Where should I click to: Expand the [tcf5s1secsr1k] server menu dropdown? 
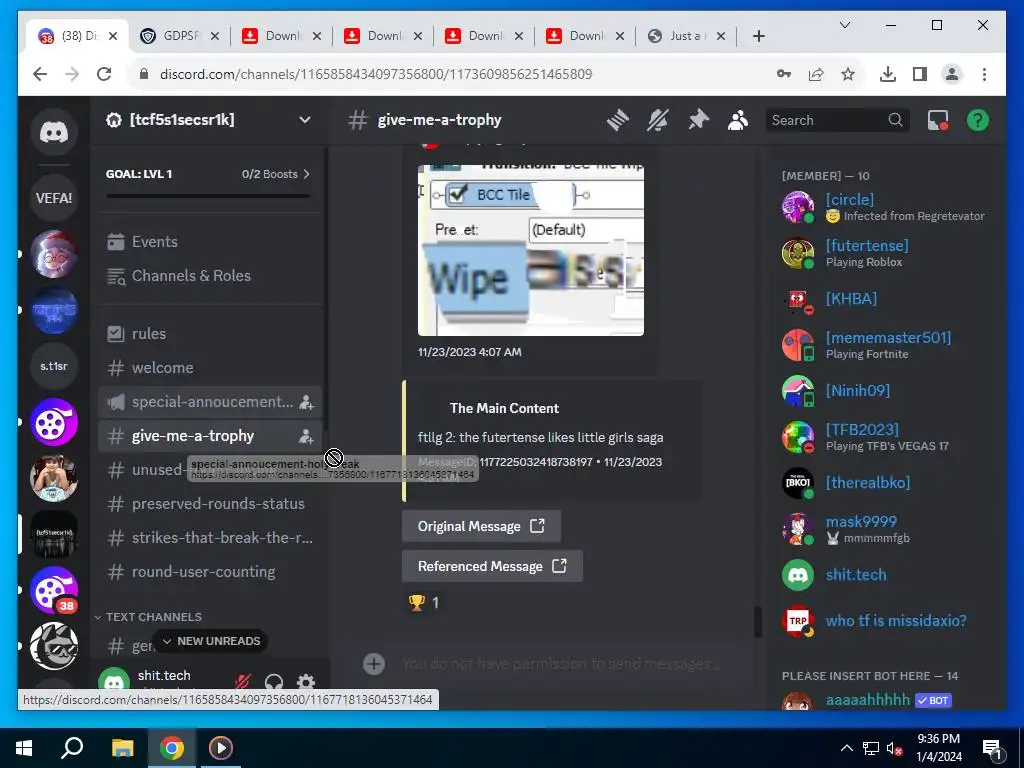coord(304,120)
